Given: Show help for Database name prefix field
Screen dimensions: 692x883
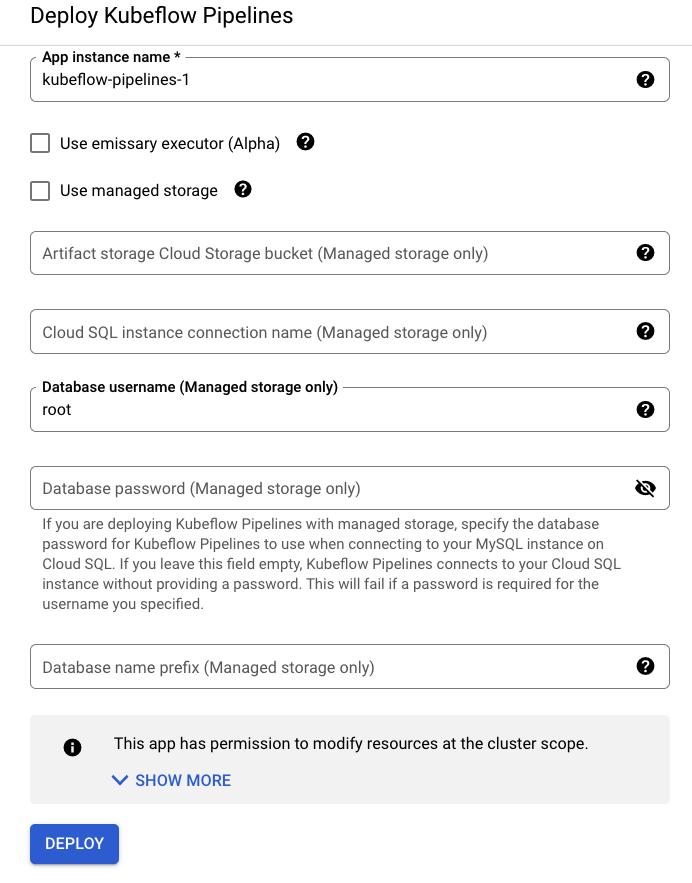Looking at the screenshot, I should pyautogui.click(x=646, y=666).
